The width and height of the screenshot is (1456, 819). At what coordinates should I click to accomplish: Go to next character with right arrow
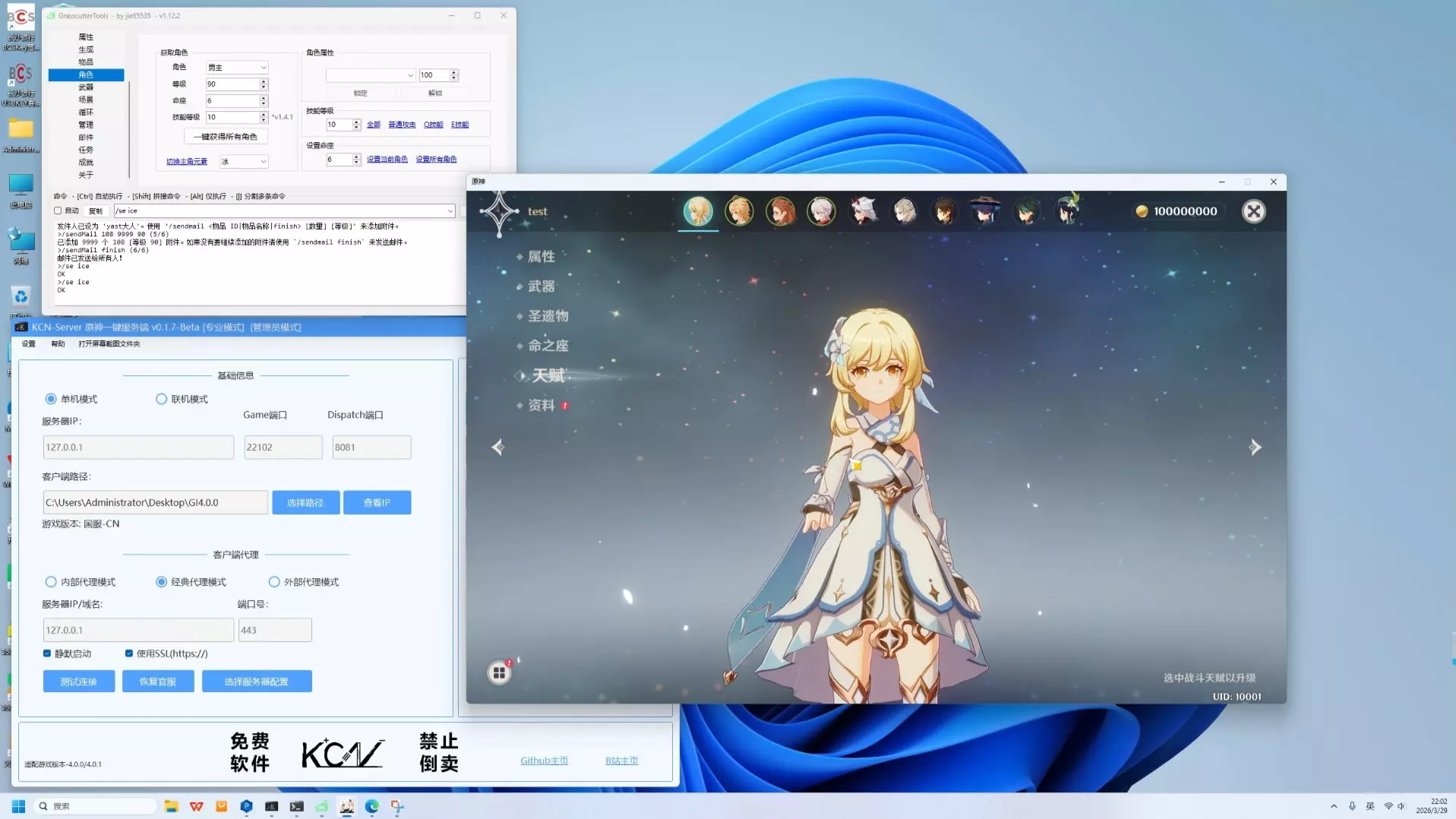[x=1255, y=447]
